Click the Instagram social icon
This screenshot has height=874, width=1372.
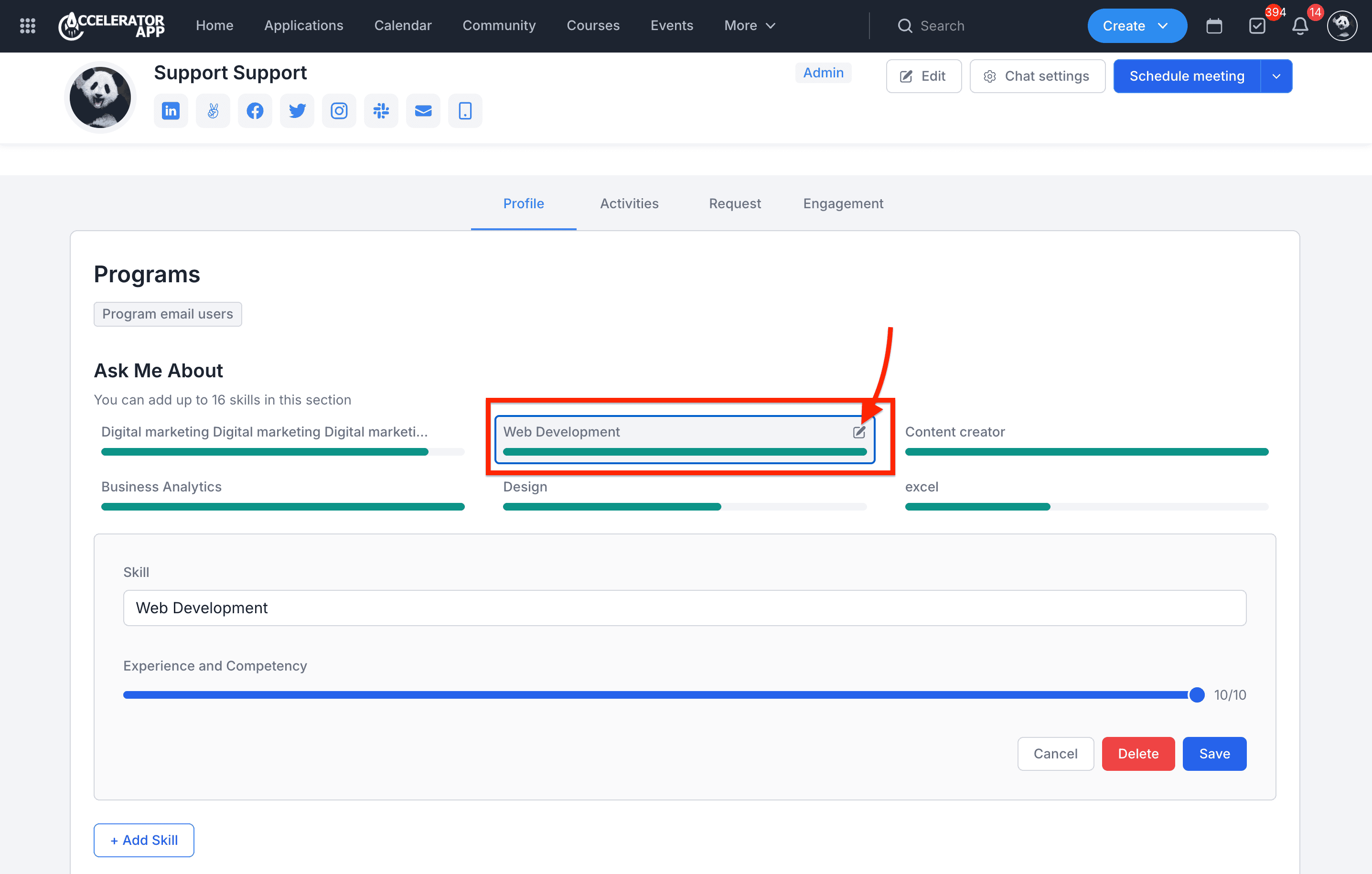(x=339, y=110)
